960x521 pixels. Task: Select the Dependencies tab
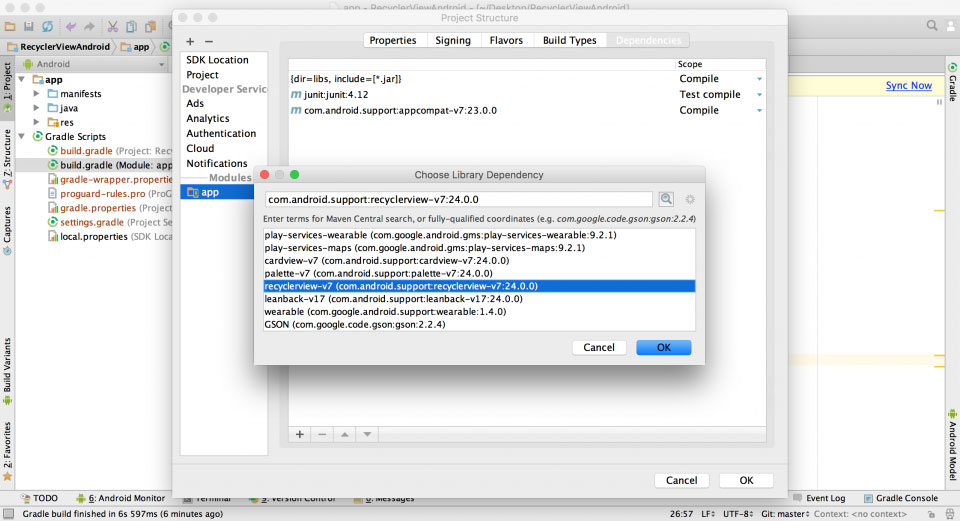click(648, 40)
